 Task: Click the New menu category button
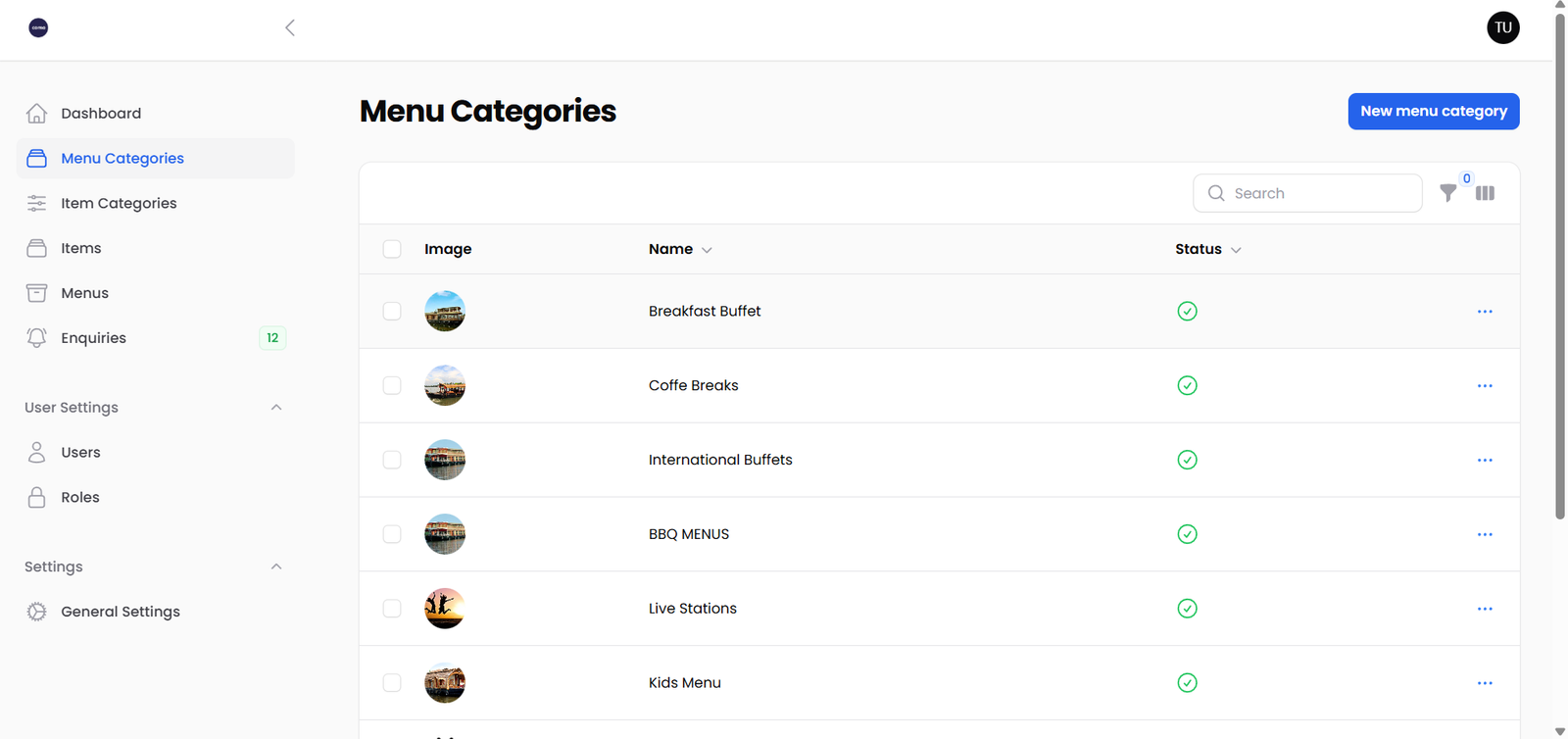click(x=1433, y=111)
